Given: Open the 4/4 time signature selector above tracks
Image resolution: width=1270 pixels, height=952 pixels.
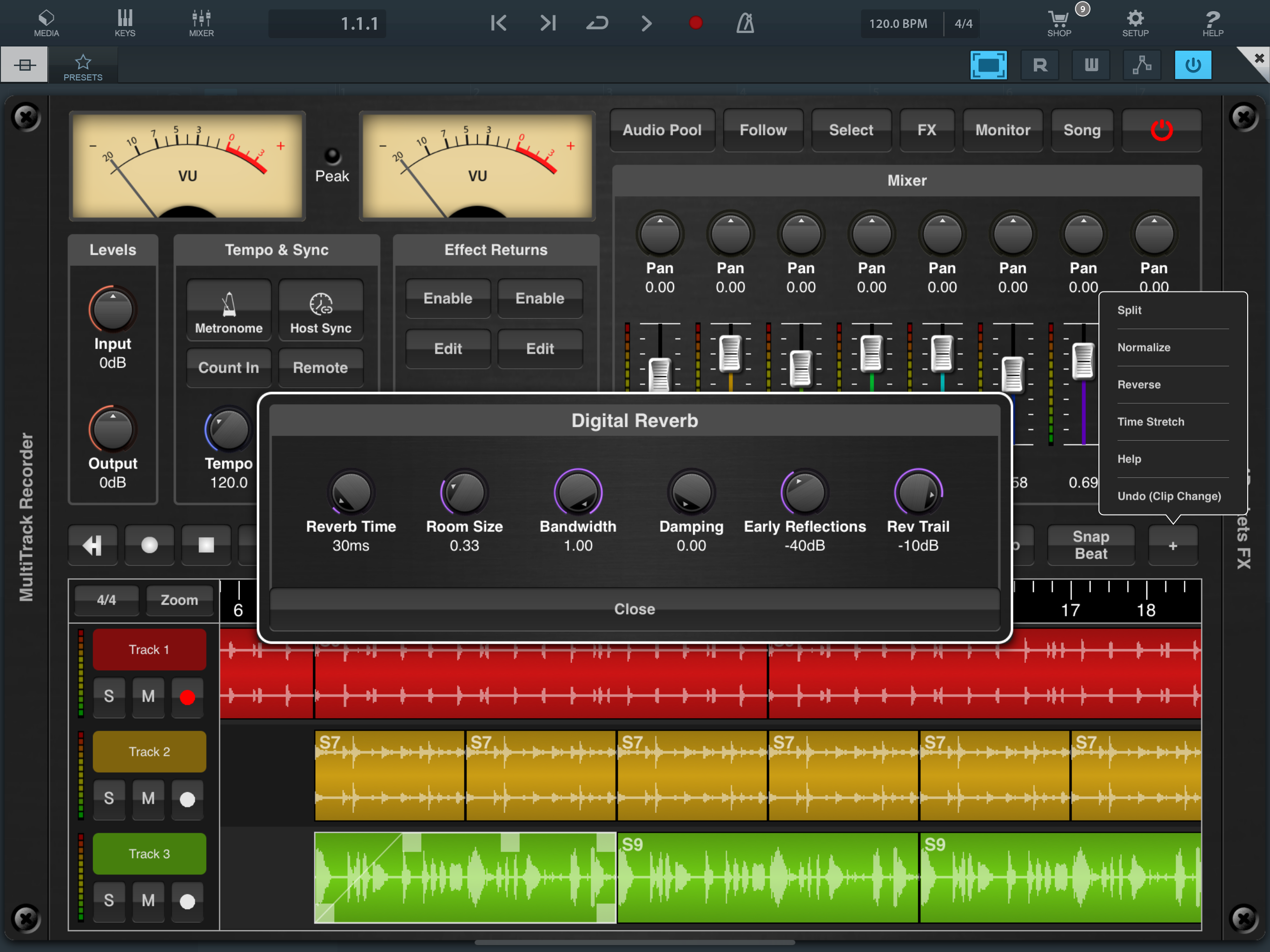Looking at the screenshot, I should click(106, 600).
